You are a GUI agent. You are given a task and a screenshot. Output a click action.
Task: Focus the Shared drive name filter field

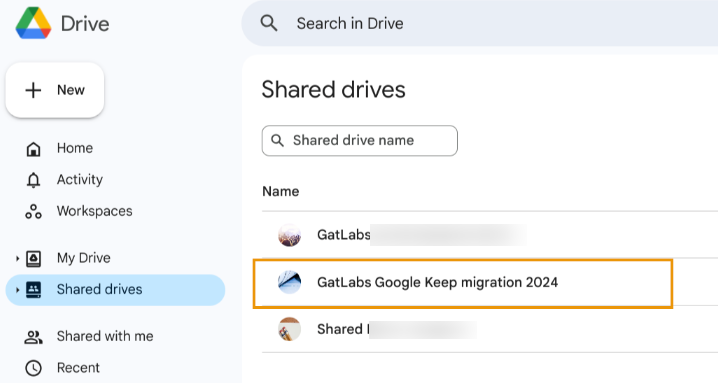[359, 141]
